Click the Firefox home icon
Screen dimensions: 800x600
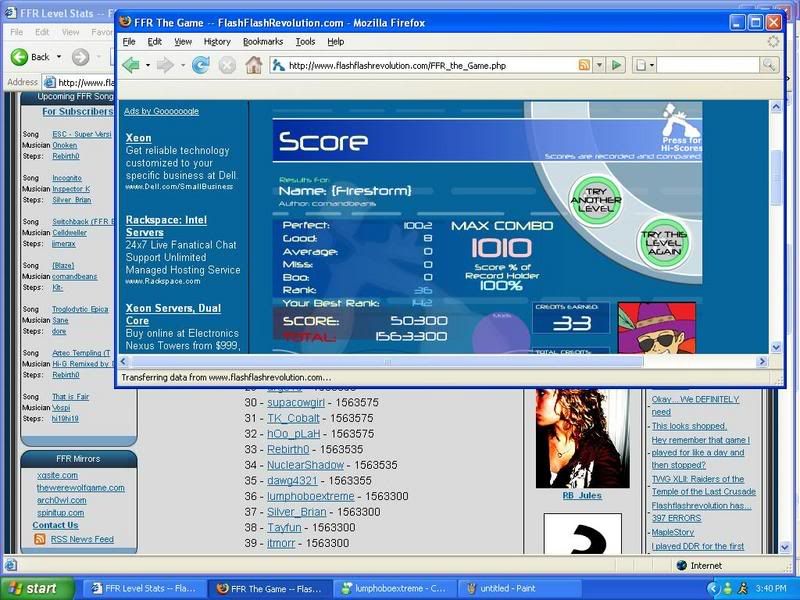[x=254, y=65]
